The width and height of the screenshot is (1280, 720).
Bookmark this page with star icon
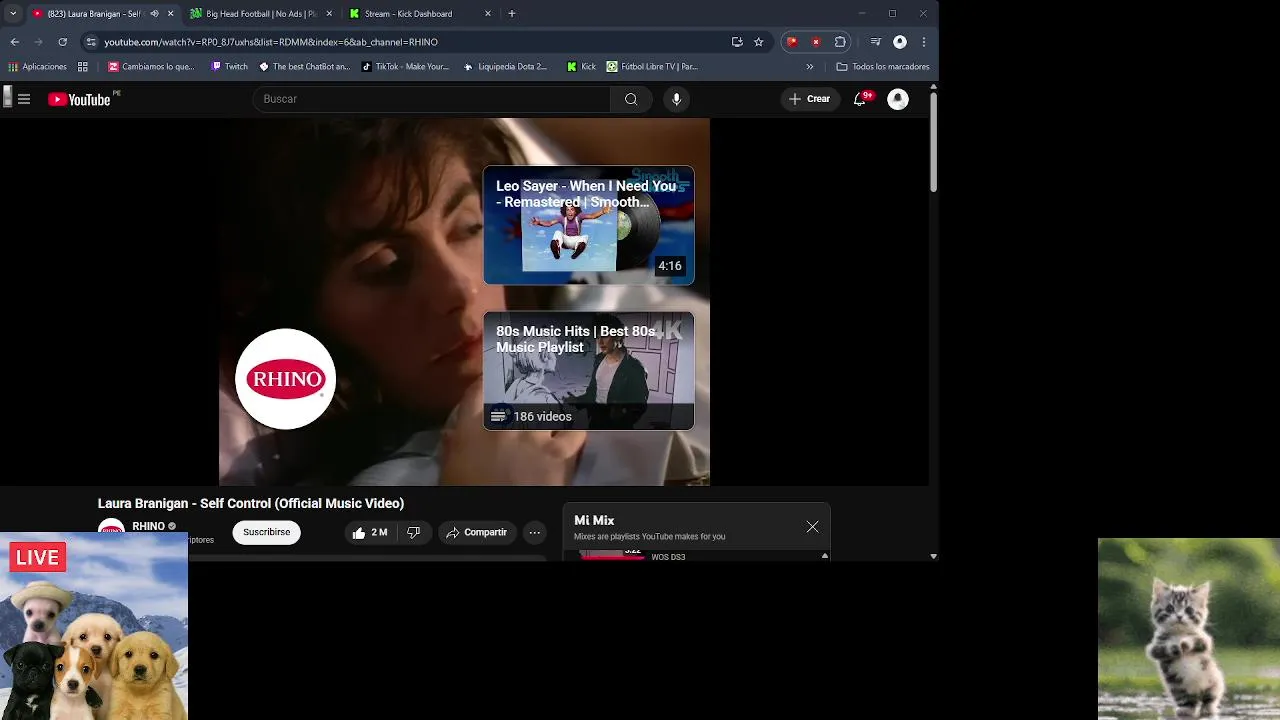pos(759,42)
